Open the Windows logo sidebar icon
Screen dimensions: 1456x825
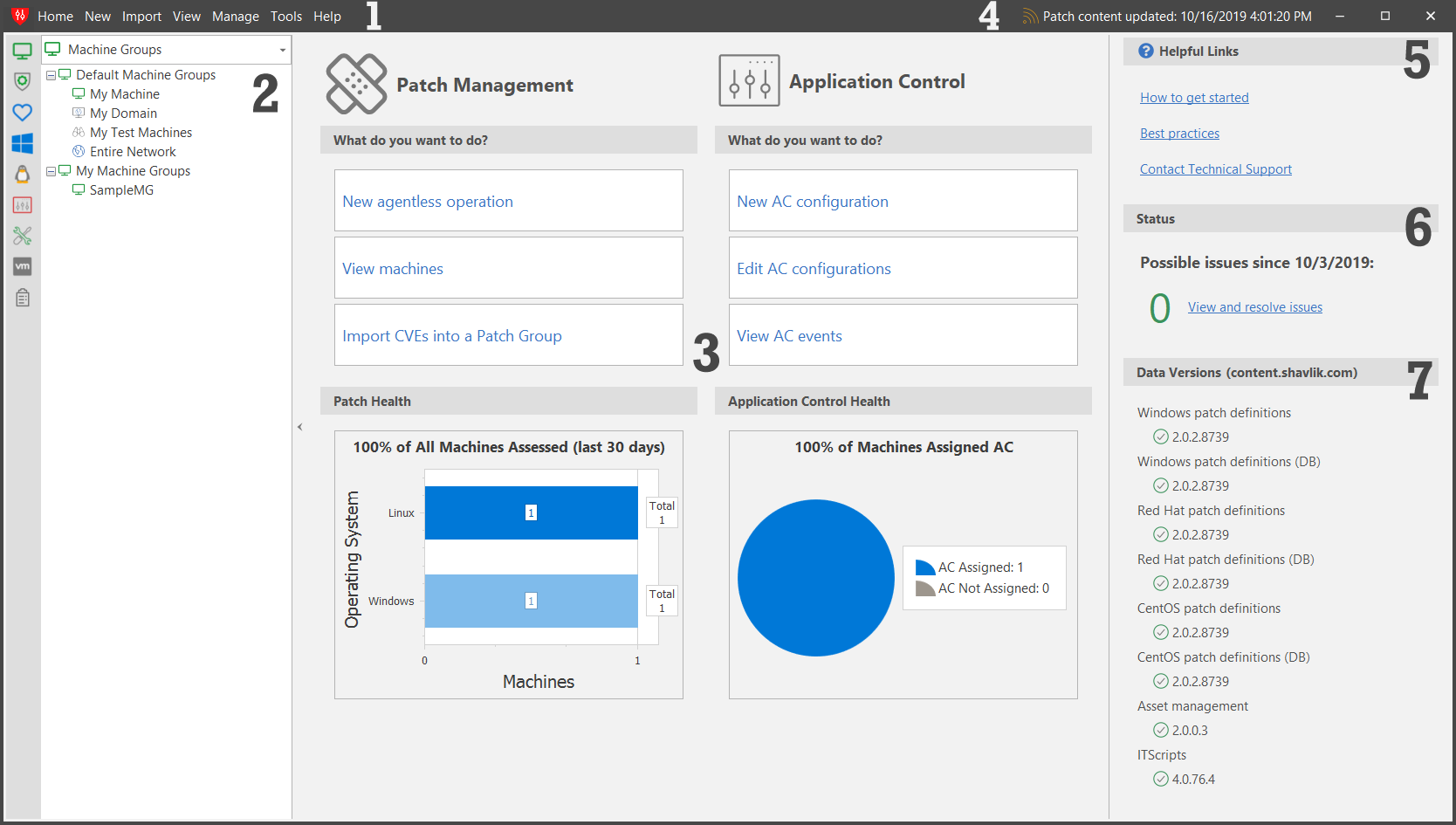pyautogui.click(x=23, y=143)
